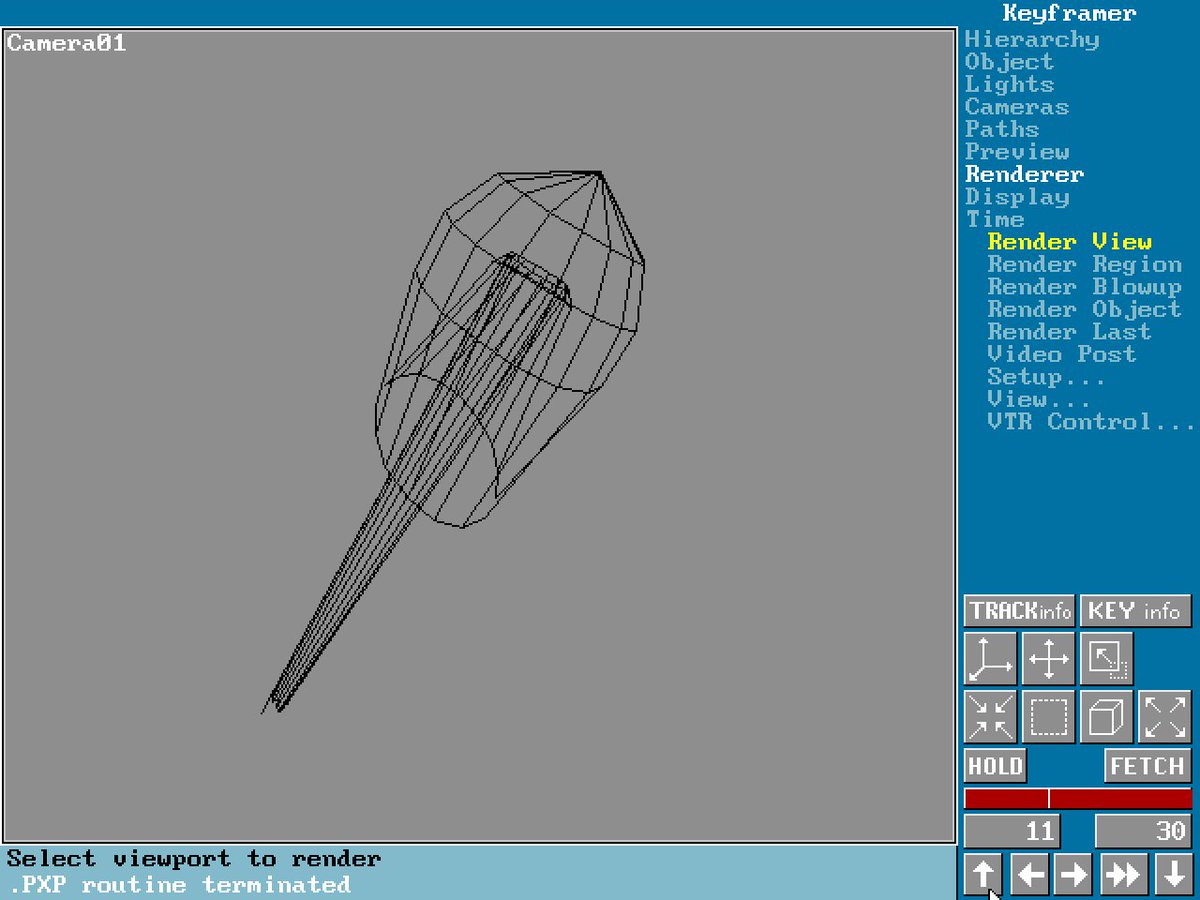Click the zoom extents diverging arrows icon
This screenshot has width=1200, height=900.
pos(1165,716)
